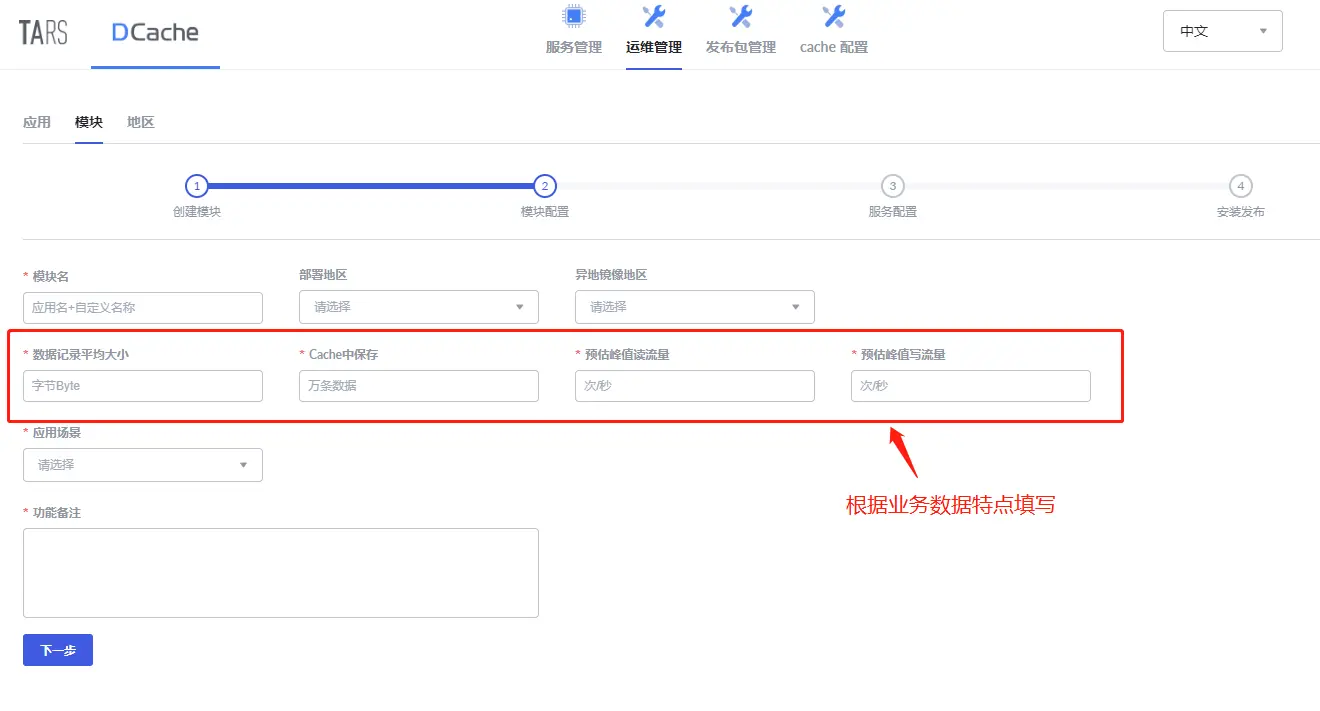The height and width of the screenshot is (711, 1320).
Task: Open cache 配置 navigation item
Action: [834, 47]
